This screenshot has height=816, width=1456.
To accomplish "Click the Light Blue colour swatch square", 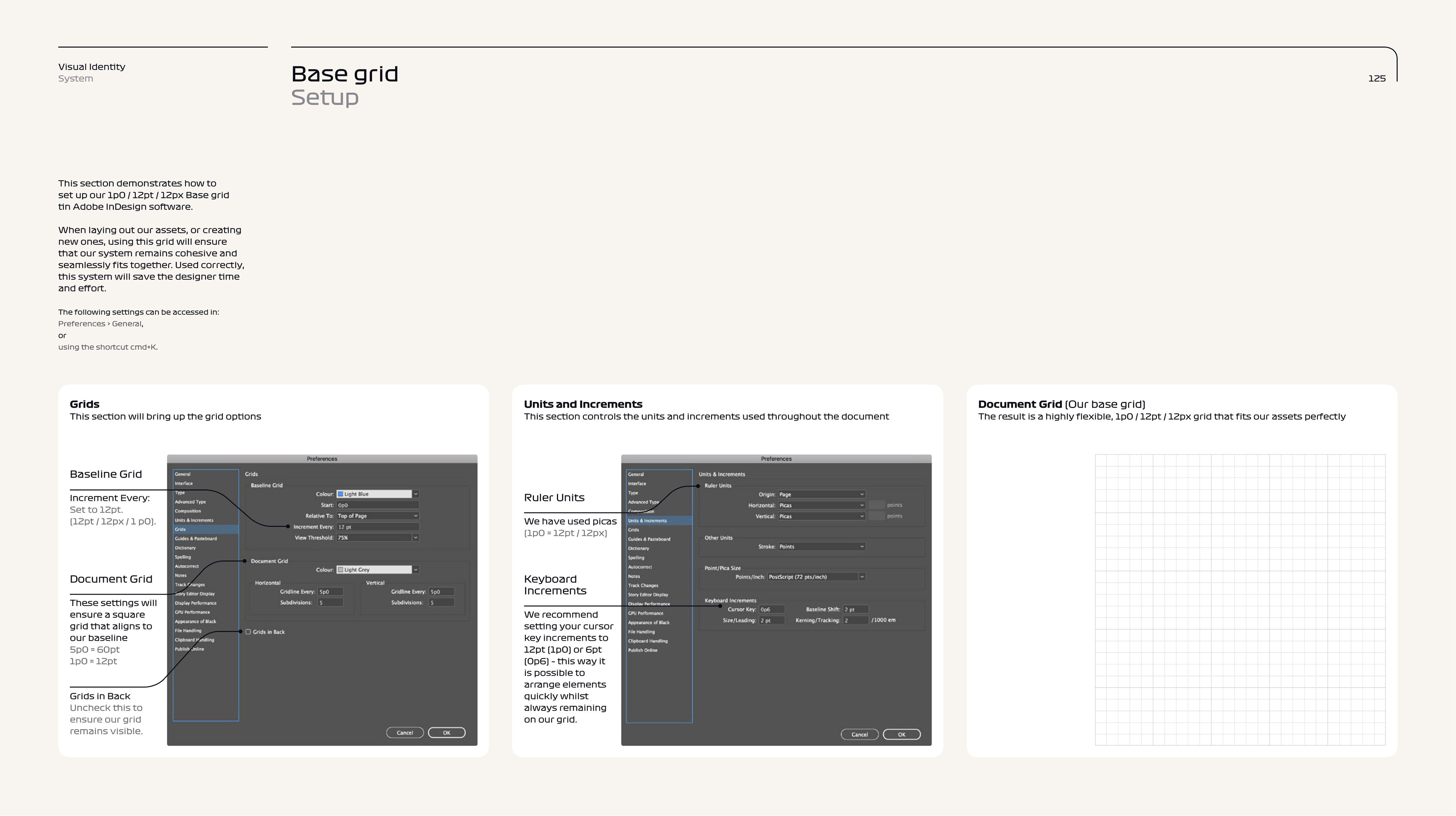I will [x=340, y=494].
